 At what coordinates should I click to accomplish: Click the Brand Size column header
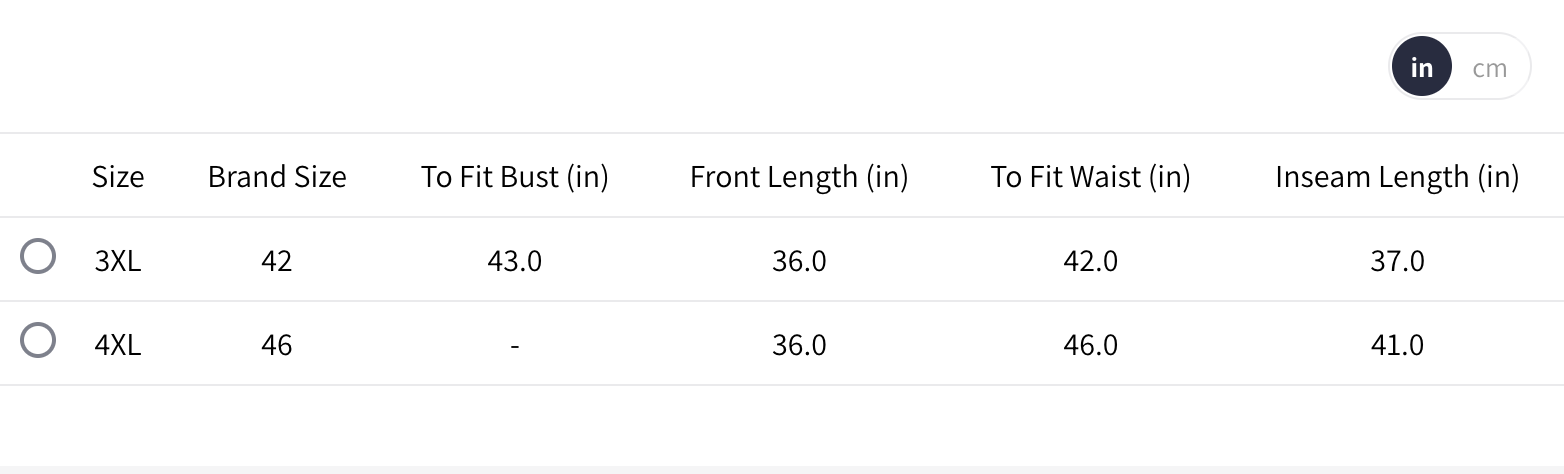point(277,177)
